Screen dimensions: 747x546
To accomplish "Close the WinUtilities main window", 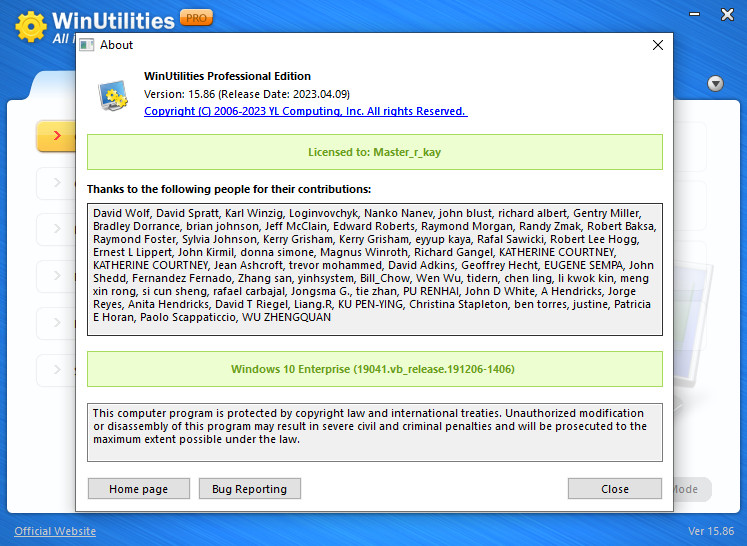I will (727, 14).
